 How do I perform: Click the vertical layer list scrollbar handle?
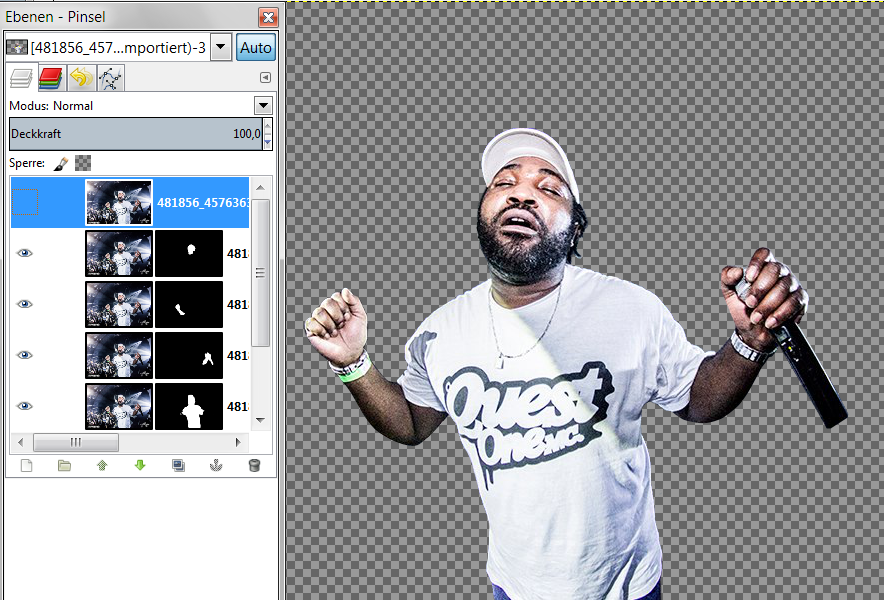point(260,273)
